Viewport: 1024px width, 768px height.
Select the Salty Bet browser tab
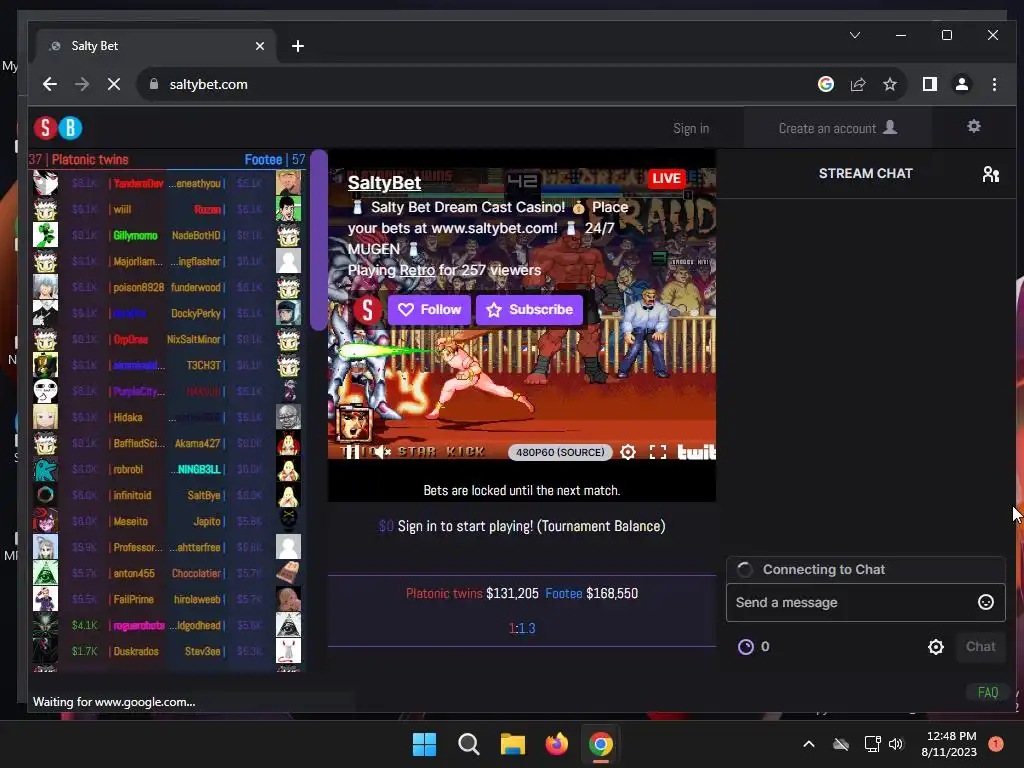tap(157, 46)
